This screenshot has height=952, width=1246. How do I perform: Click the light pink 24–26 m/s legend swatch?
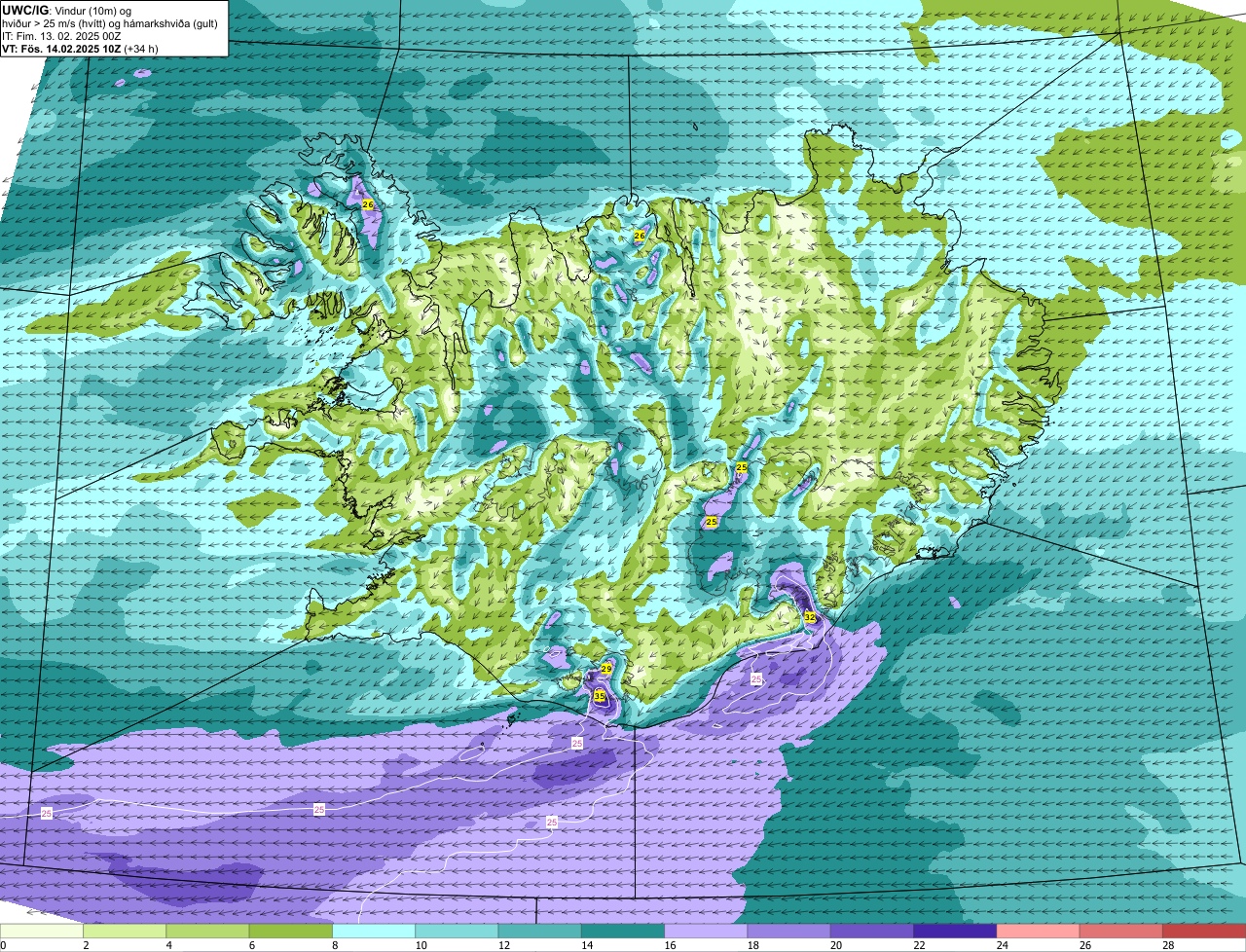tap(1038, 931)
